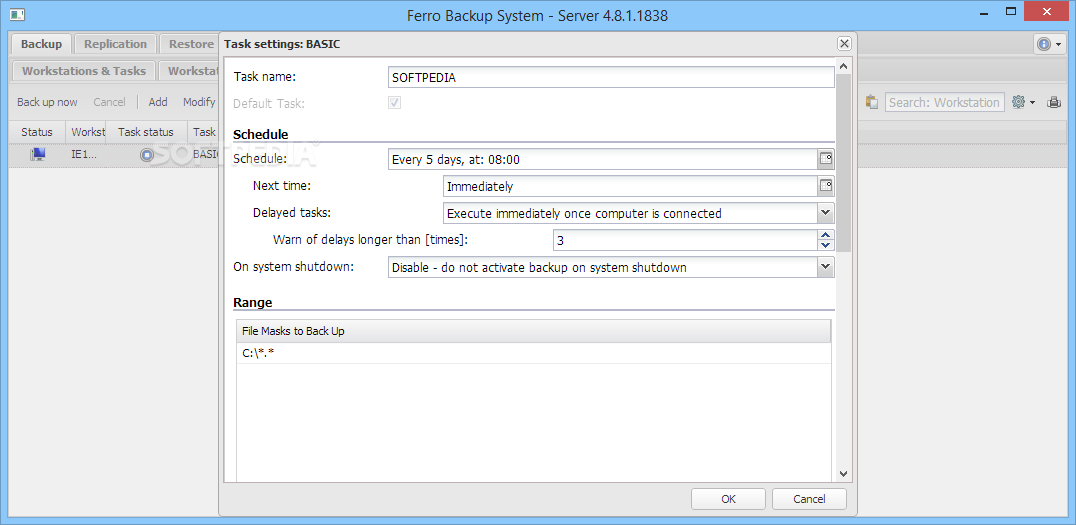Expand the On system shutdown dropdown

[826, 268]
